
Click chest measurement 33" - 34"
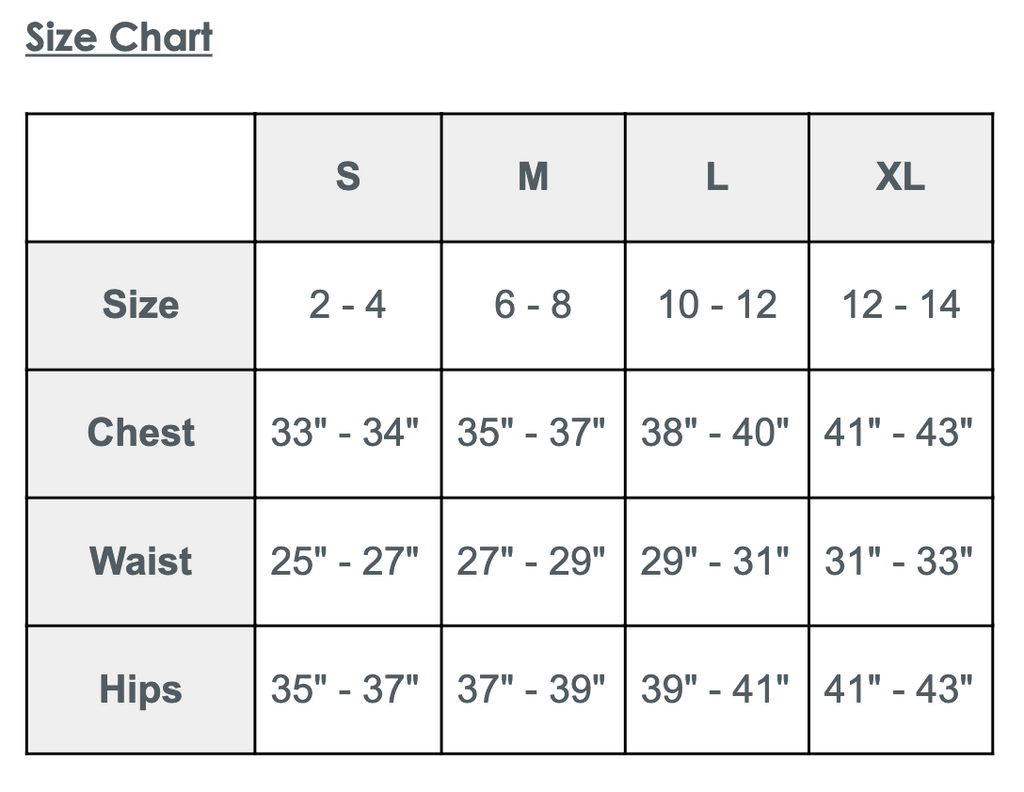tap(345, 433)
